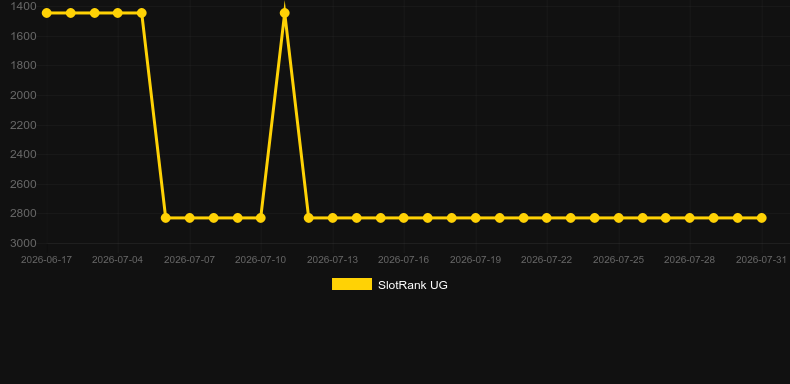Click the data point above 2026-07-04 label

[x=118, y=13]
